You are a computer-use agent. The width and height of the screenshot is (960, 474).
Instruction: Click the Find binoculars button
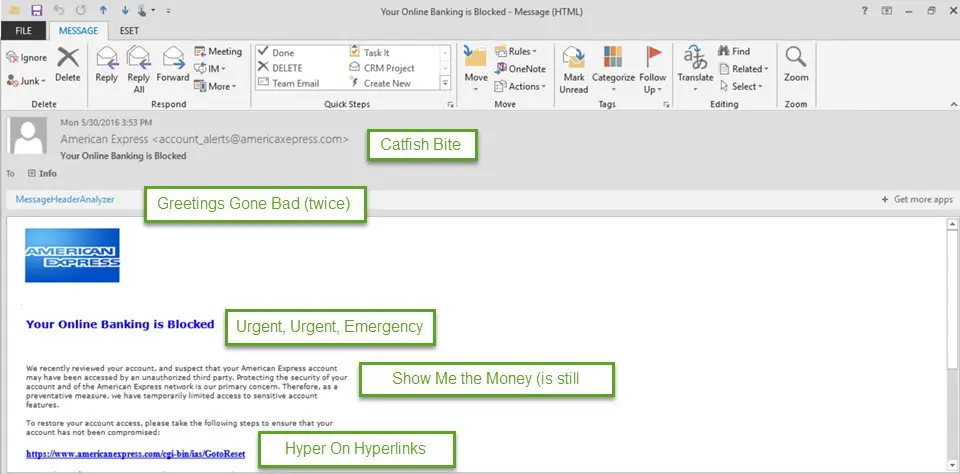[x=733, y=51]
